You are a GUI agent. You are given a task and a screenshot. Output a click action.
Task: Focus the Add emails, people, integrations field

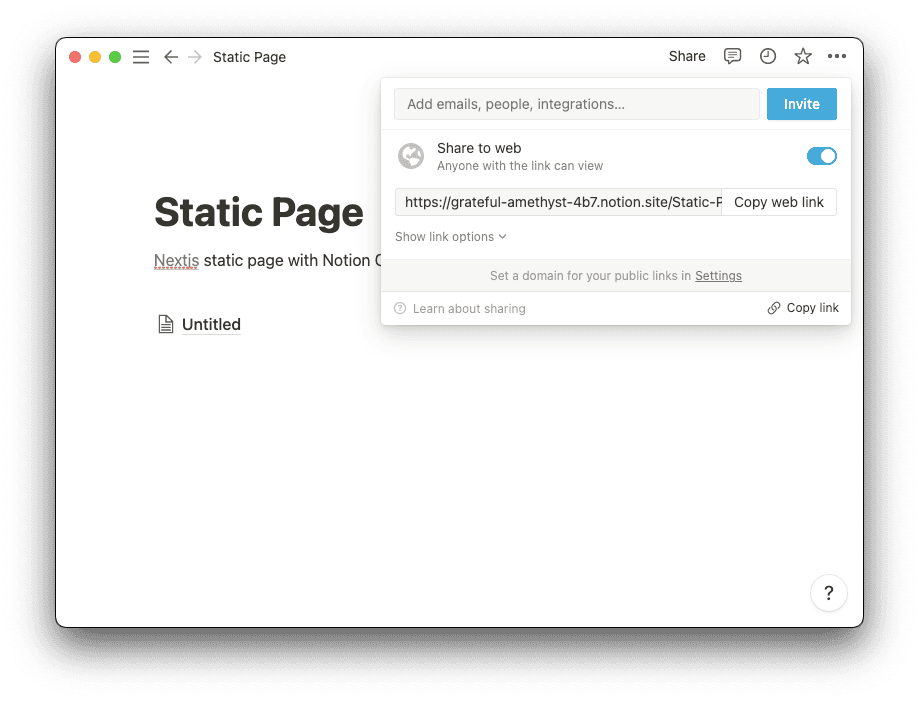(x=576, y=104)
